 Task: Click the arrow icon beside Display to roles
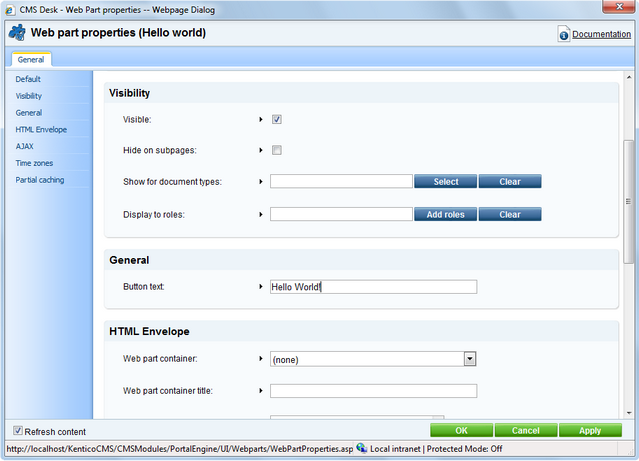tap(260, 214)
